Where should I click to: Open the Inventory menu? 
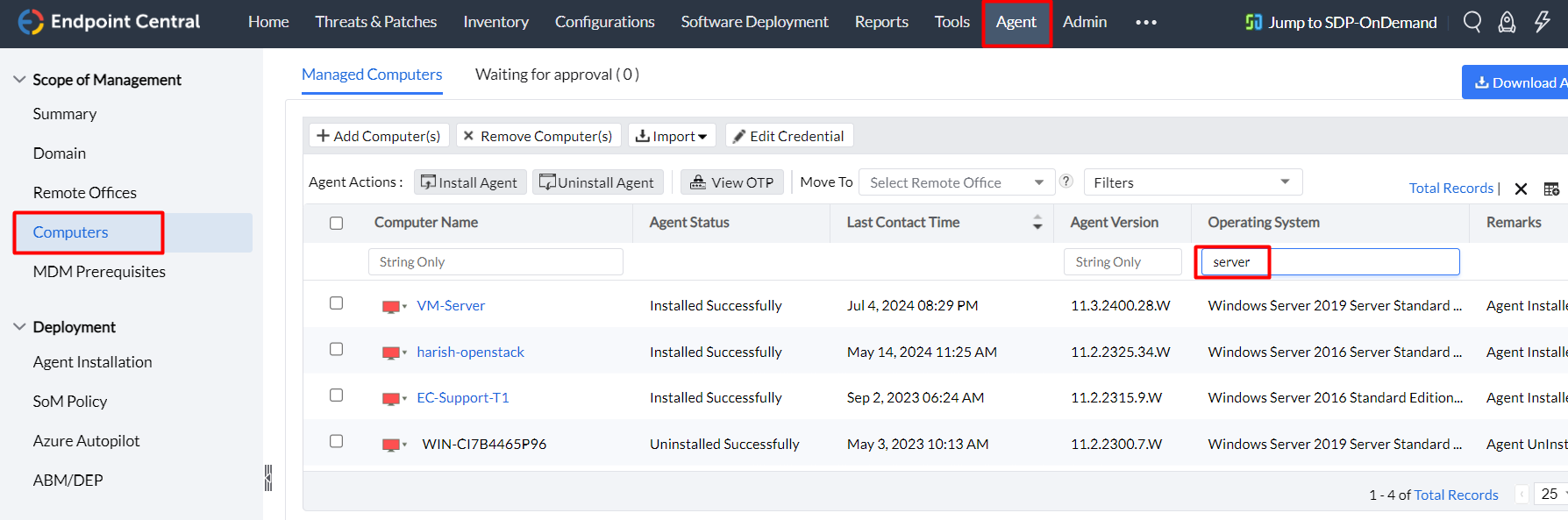click(x=495, y=22)
